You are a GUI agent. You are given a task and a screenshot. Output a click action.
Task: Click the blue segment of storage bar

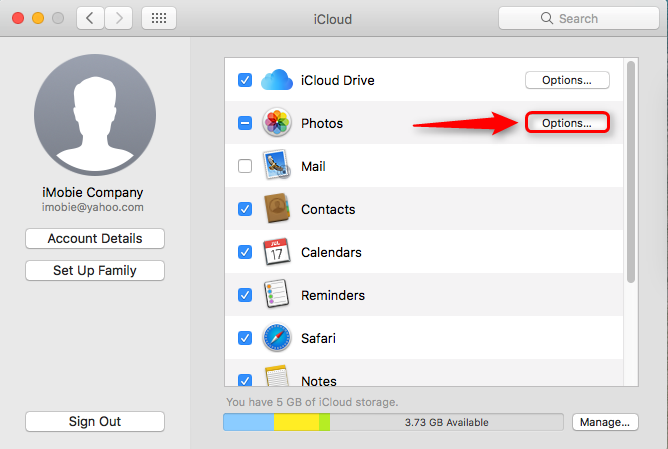click(x=249, y=422)
